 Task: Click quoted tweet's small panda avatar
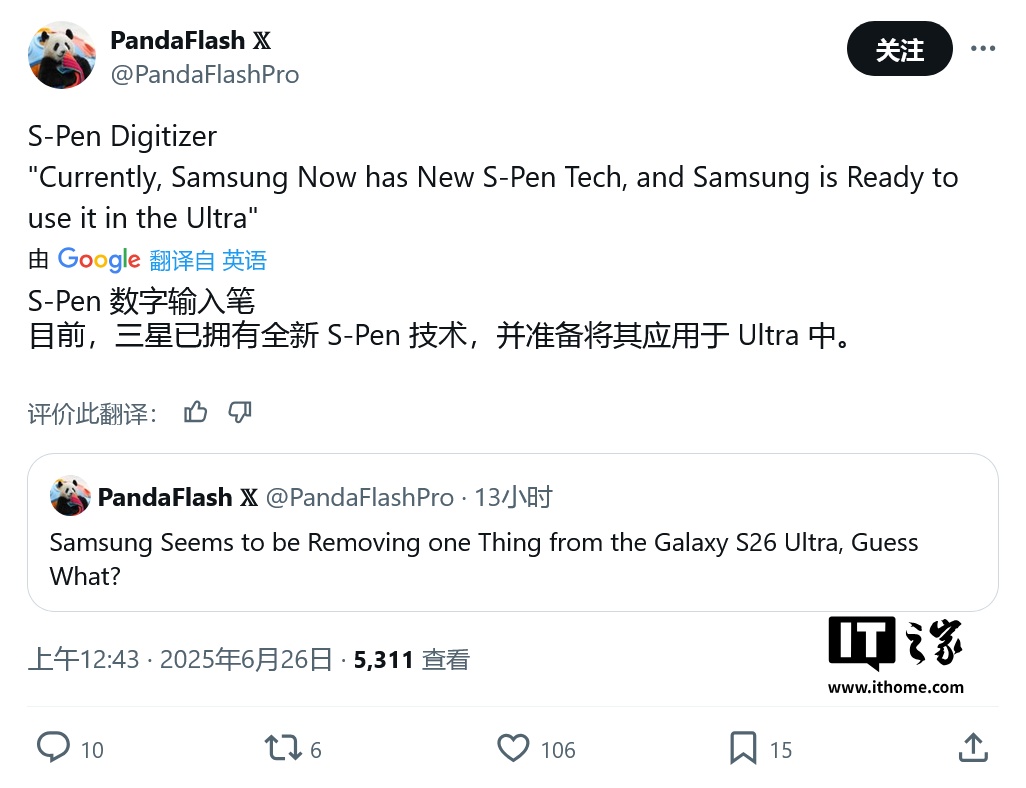point(70,496)
